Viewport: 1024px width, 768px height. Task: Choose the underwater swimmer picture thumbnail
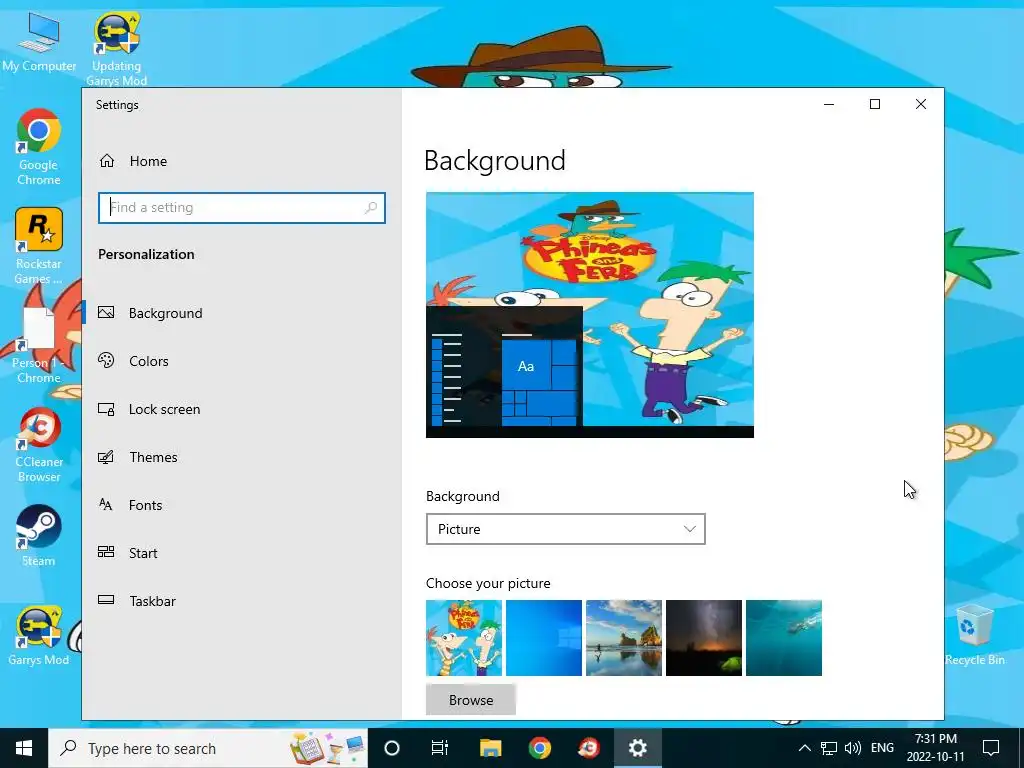[x=784, y=638]
